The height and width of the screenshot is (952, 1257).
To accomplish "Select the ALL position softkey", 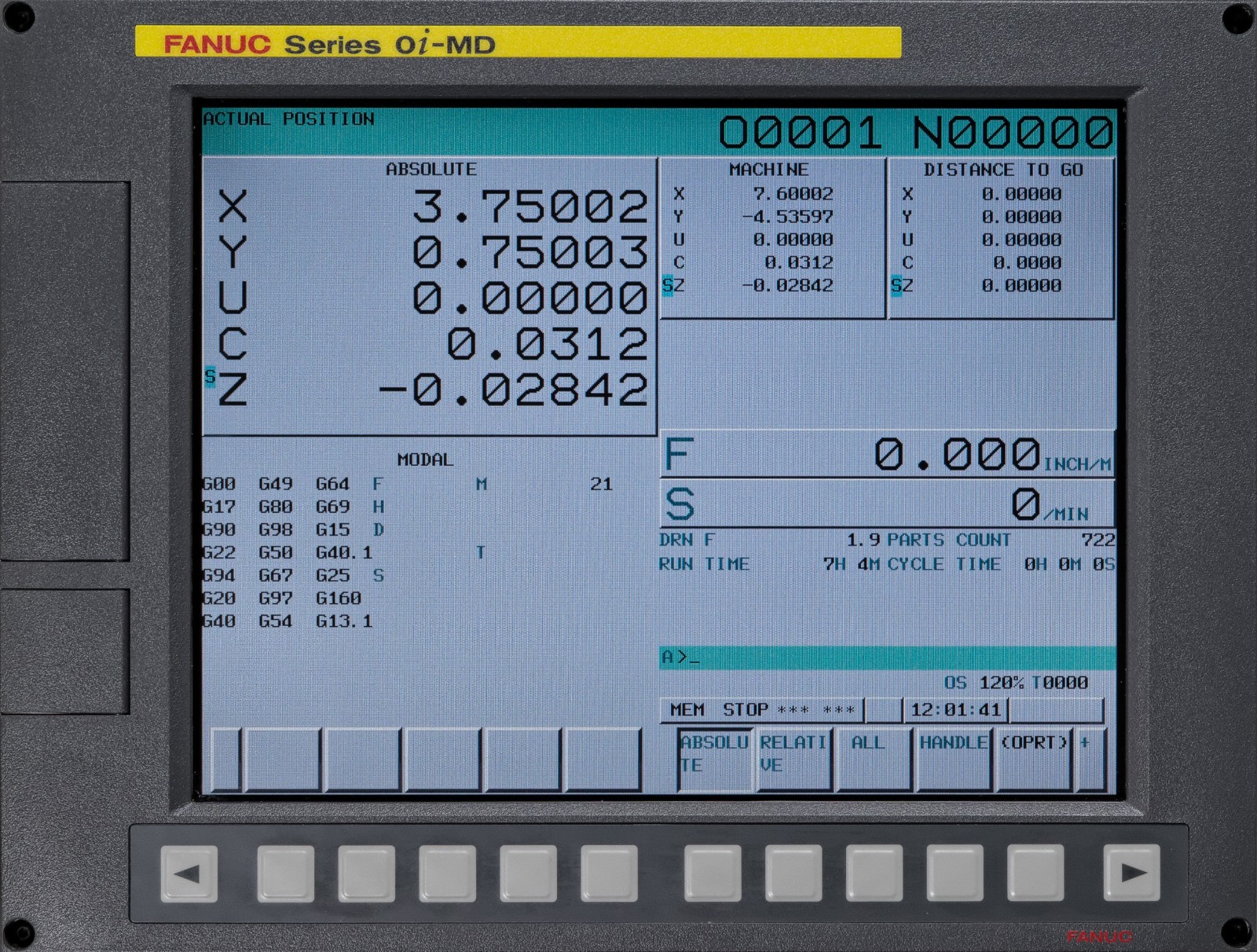I will [874, 759].
